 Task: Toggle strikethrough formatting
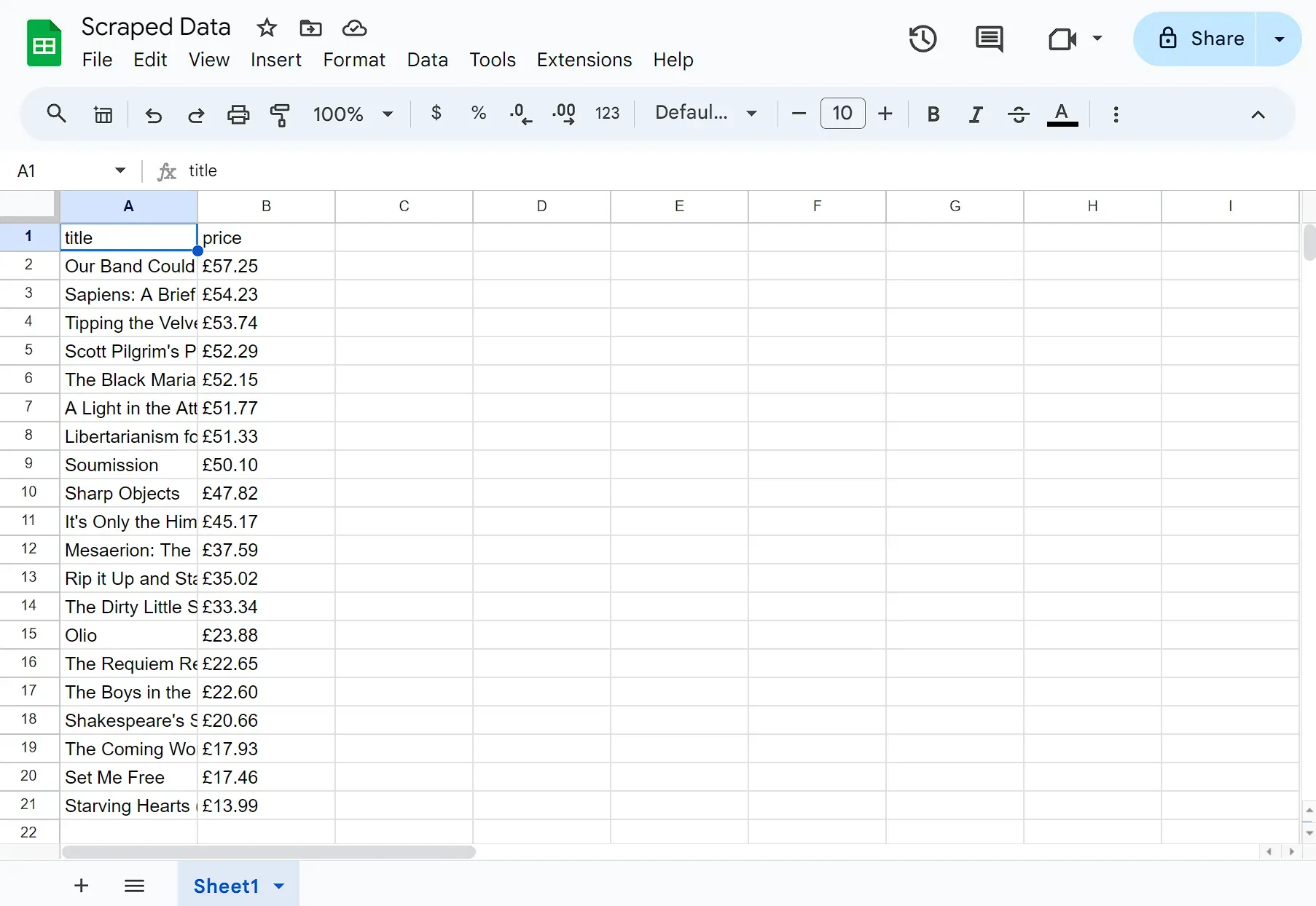[x=1018, y=114]
